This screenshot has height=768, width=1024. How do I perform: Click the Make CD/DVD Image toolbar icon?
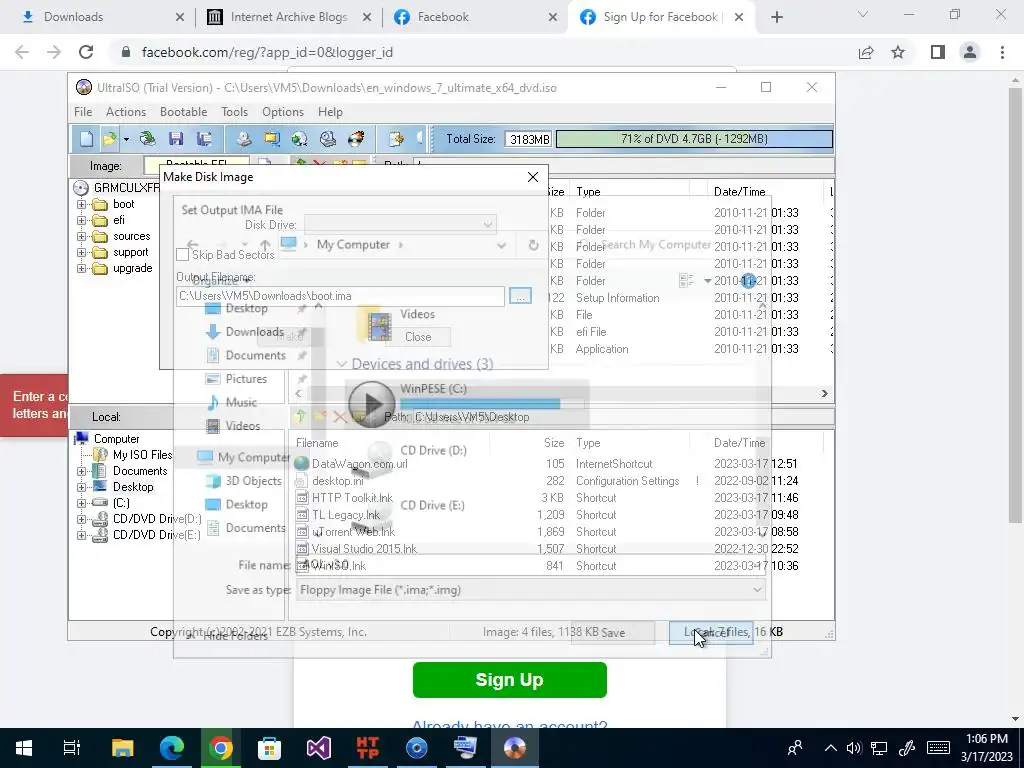tap(244, 138)
